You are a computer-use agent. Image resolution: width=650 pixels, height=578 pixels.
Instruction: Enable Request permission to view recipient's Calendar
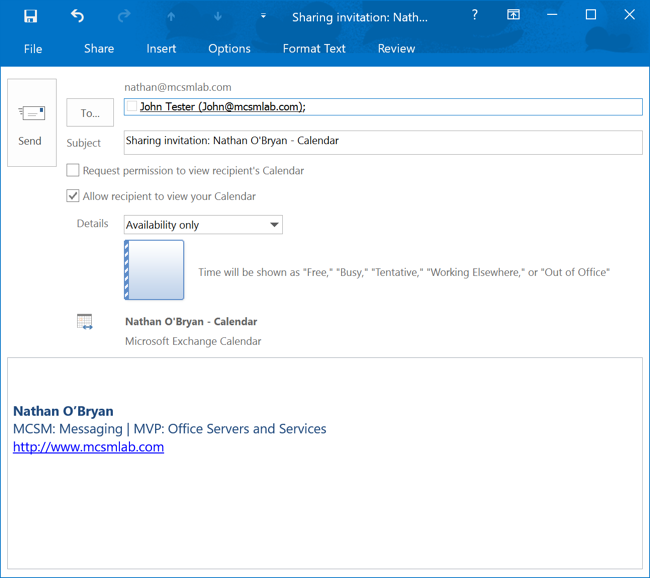coord(73,170)
